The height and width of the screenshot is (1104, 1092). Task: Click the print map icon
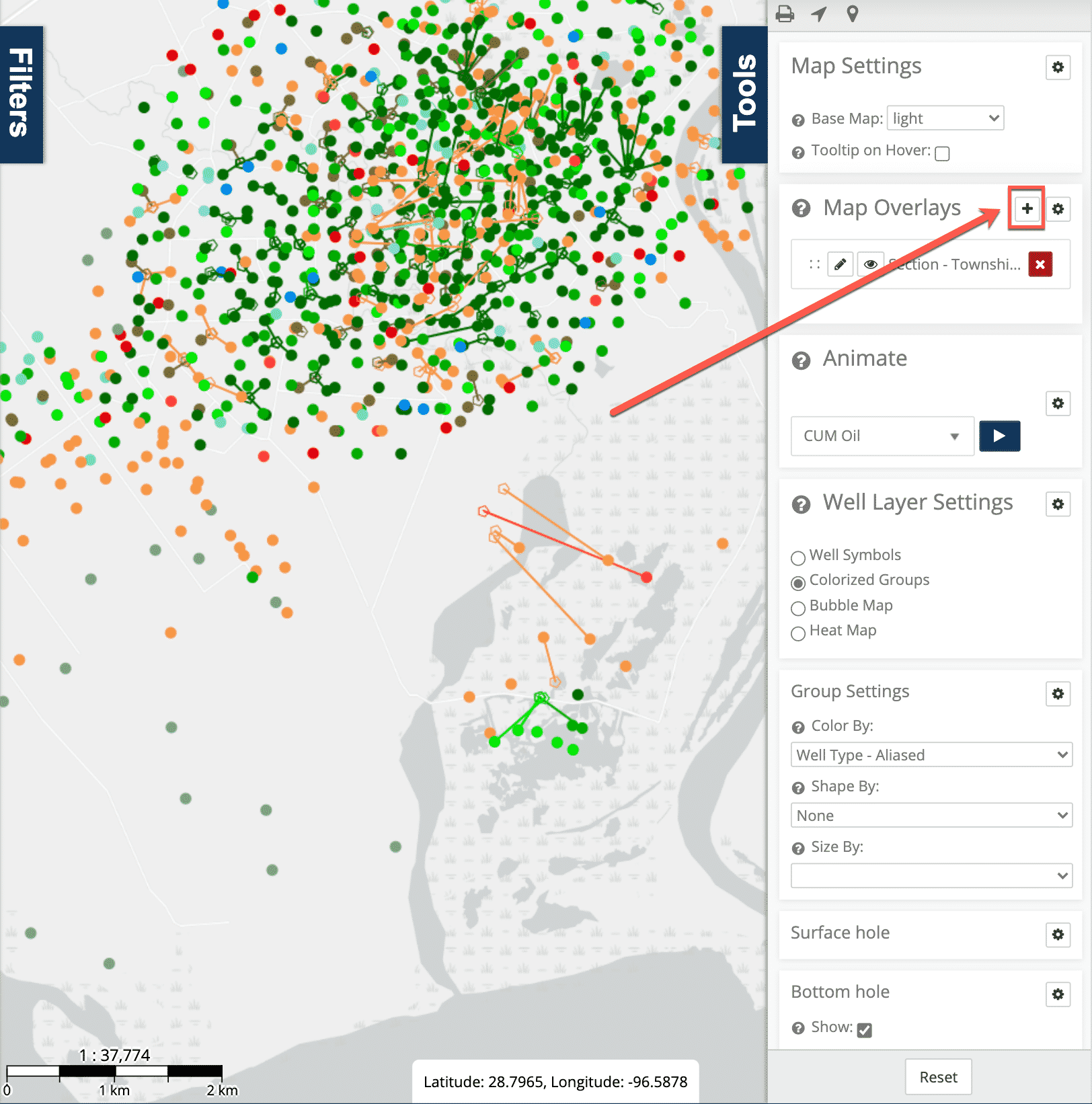click(785, 13)
